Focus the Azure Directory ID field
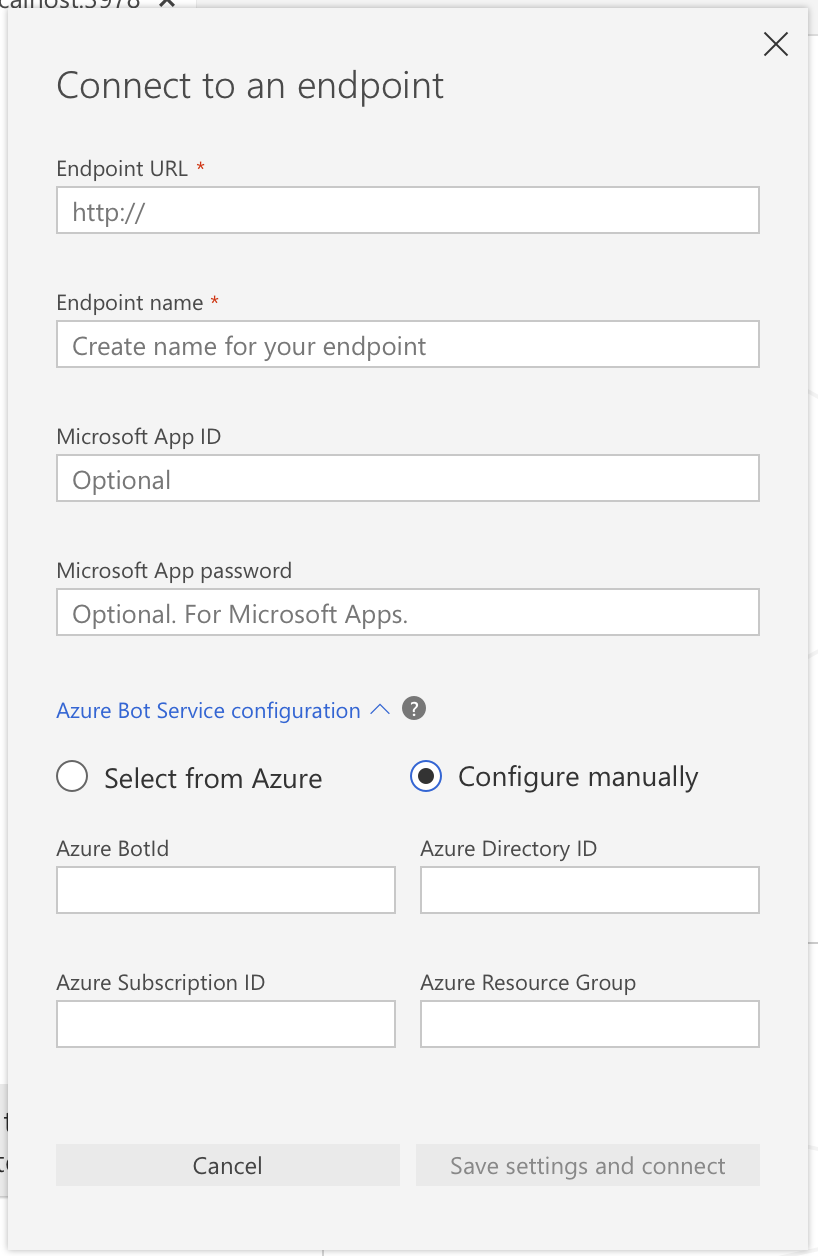This screenshot has height=1256, width=818. (x=590, y=890)
